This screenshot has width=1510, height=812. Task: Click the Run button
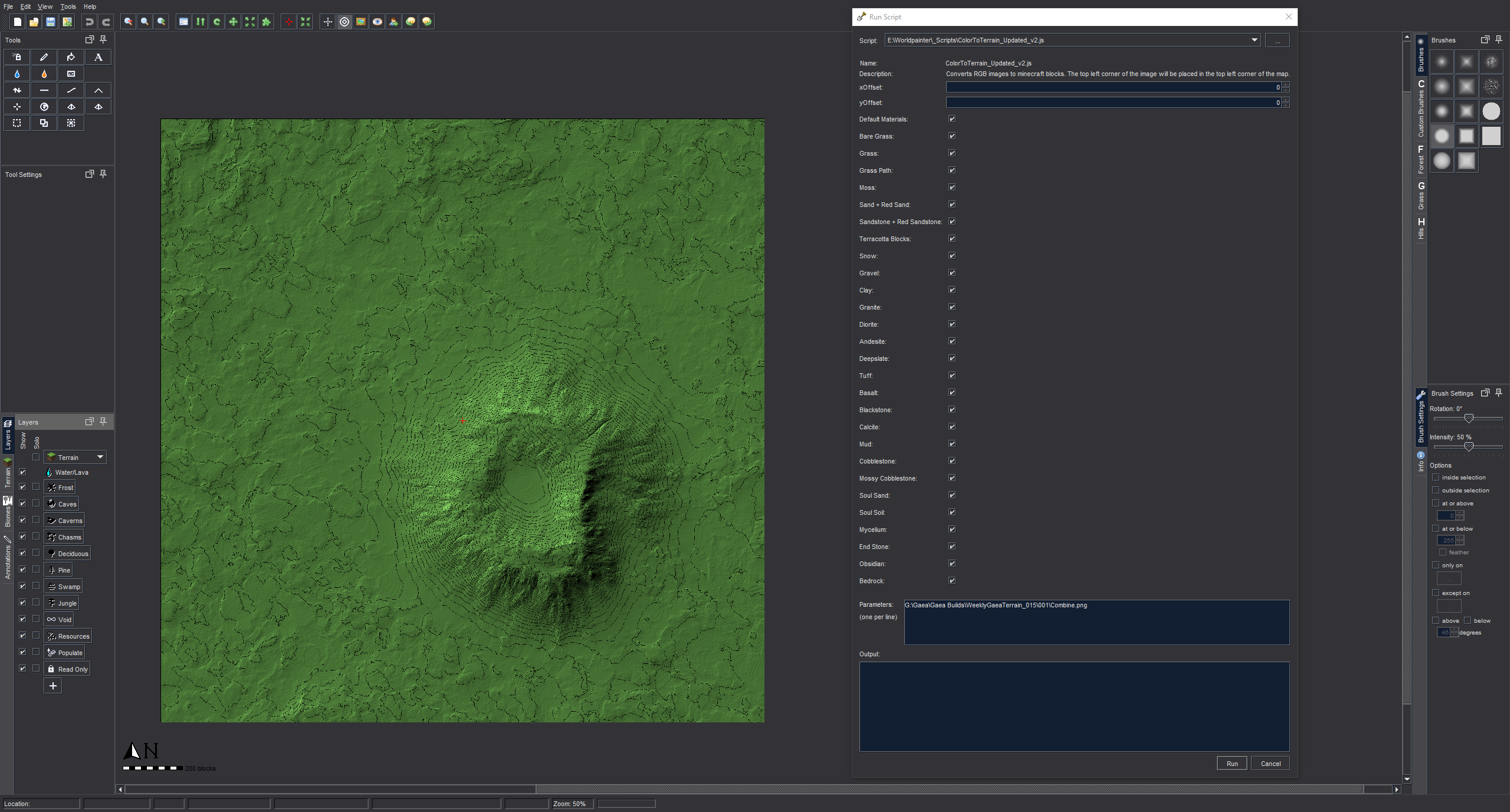pyautogui.click(x=1232, y=764)
